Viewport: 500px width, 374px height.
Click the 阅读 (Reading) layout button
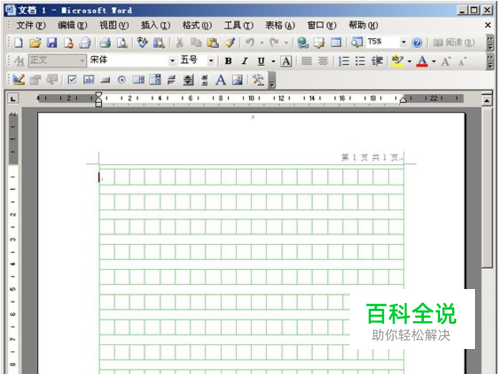pos(453,43)
